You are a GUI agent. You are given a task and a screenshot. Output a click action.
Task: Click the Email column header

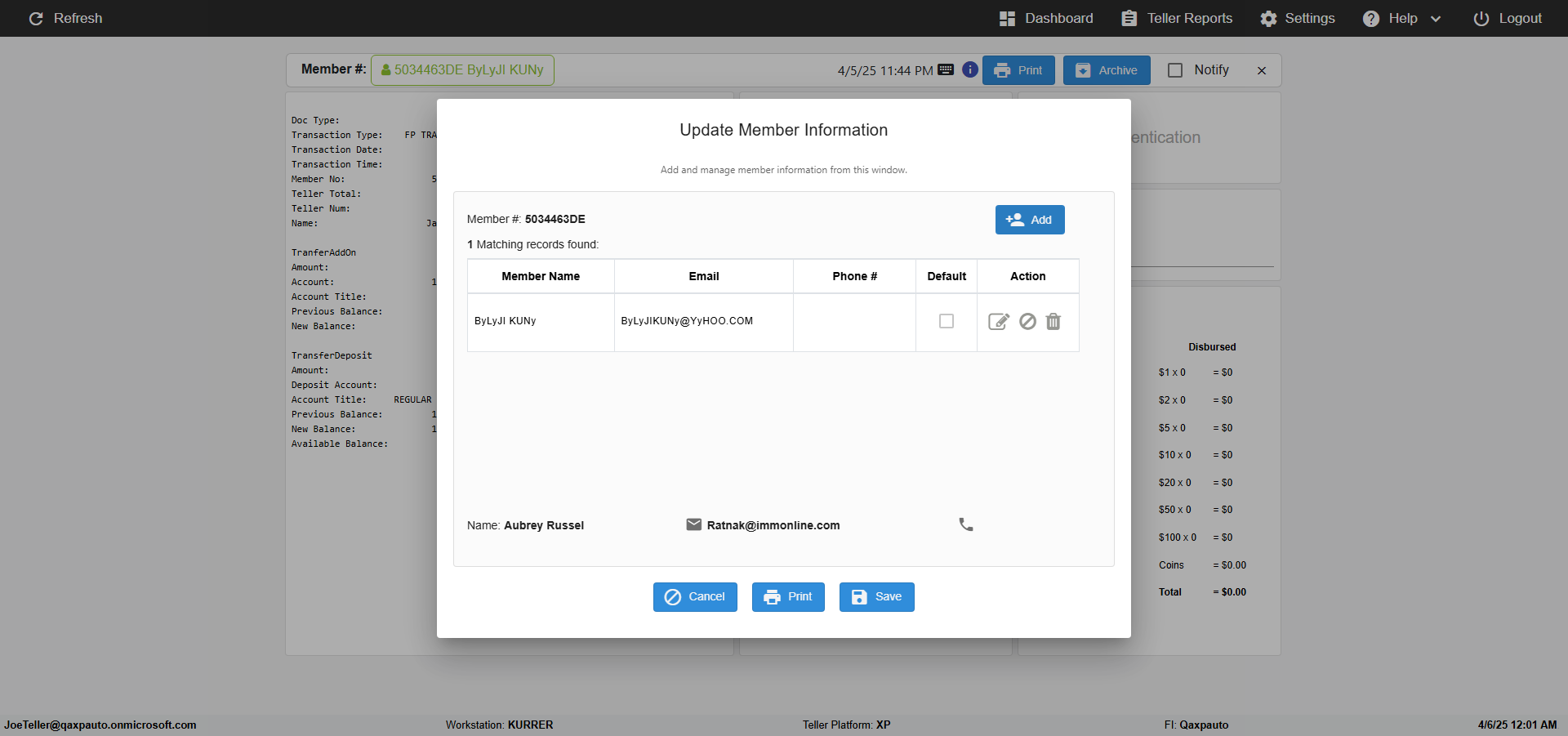tap(704, 276)
